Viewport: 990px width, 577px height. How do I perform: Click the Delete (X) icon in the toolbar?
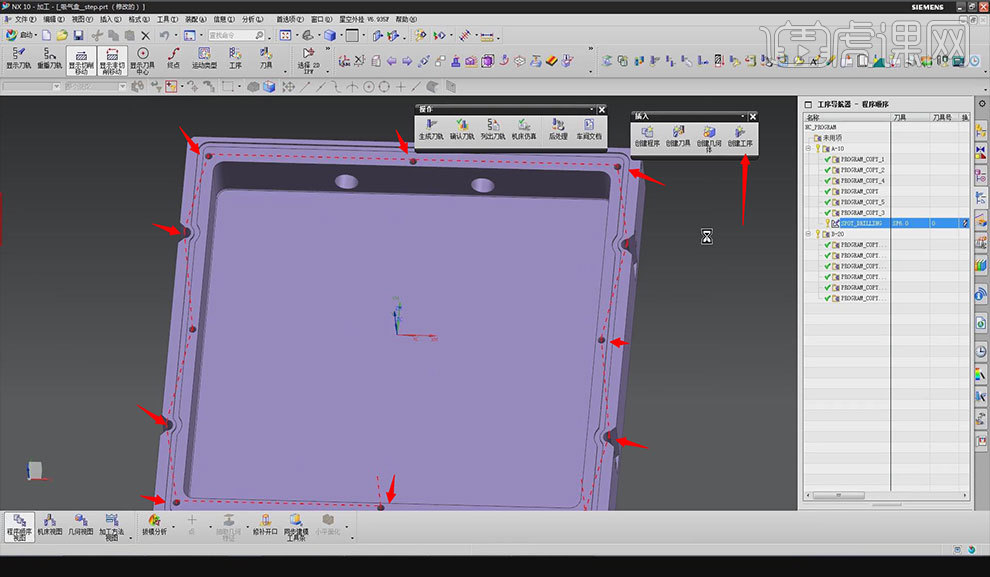146,35
